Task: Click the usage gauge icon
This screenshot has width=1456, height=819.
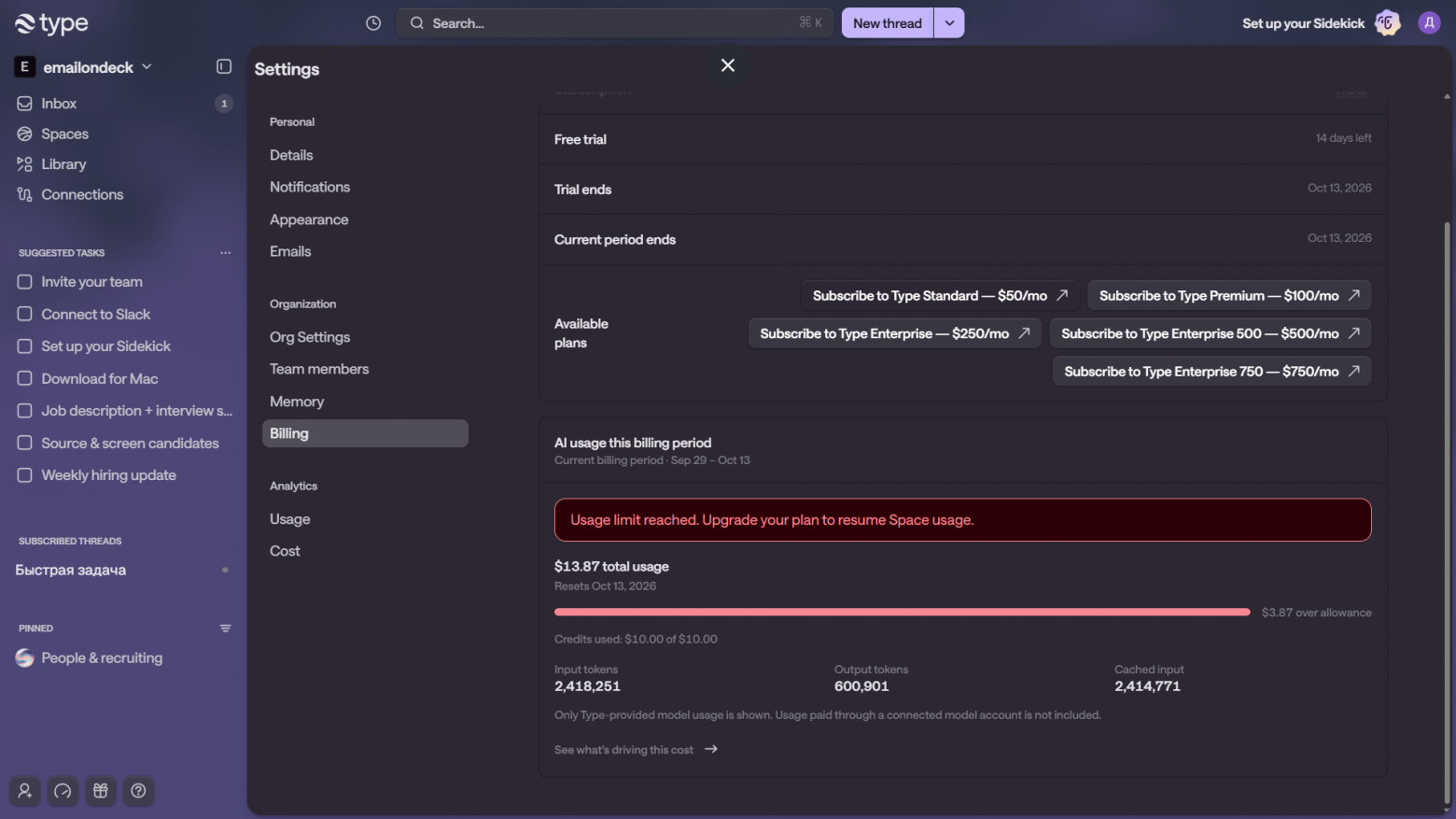Action: 63,792
